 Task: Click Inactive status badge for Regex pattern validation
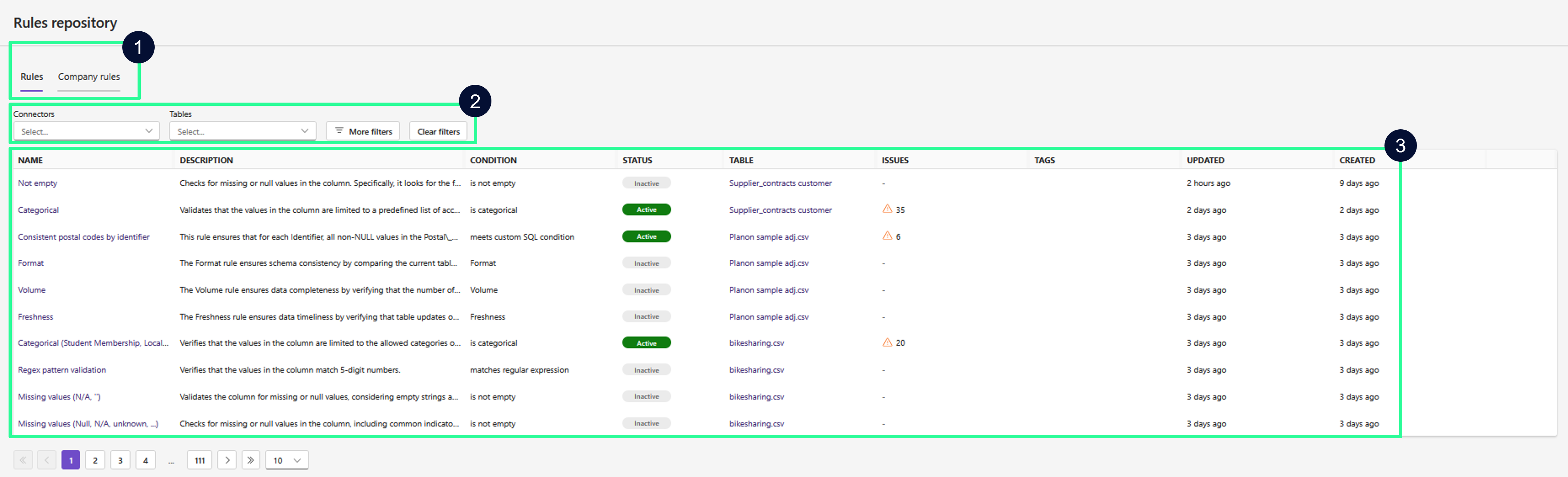[646, 370]
